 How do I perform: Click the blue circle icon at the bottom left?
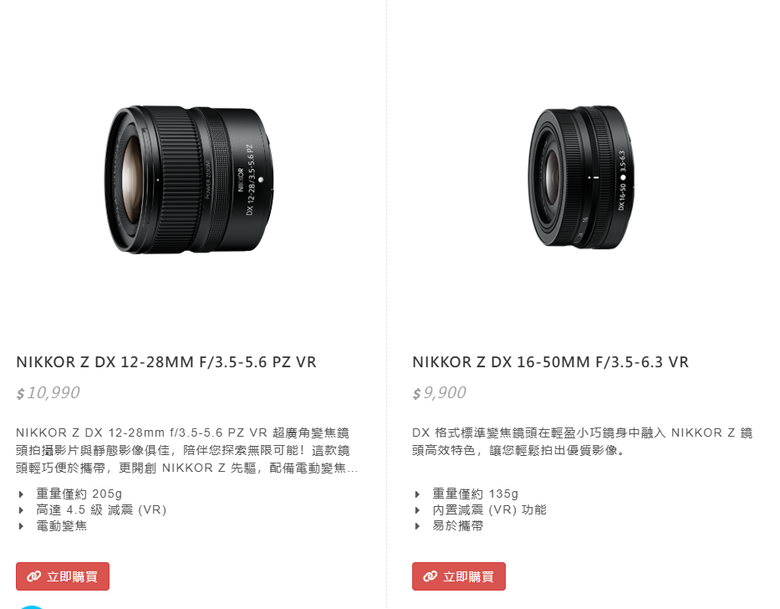pyautogui.click(x=31, y=607)
